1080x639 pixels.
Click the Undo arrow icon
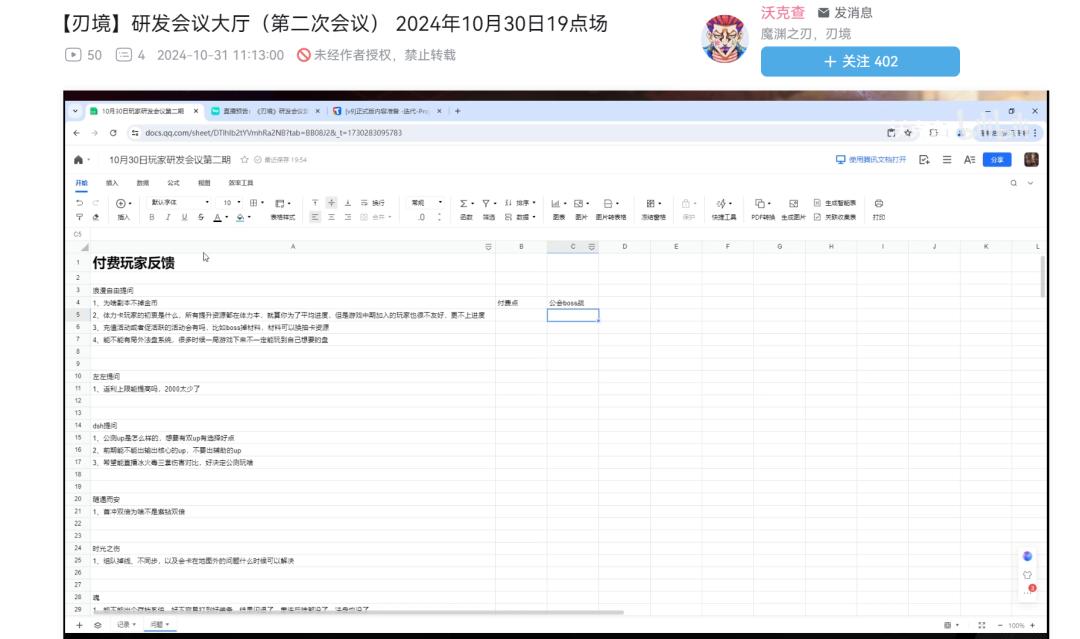coord(79,203)
